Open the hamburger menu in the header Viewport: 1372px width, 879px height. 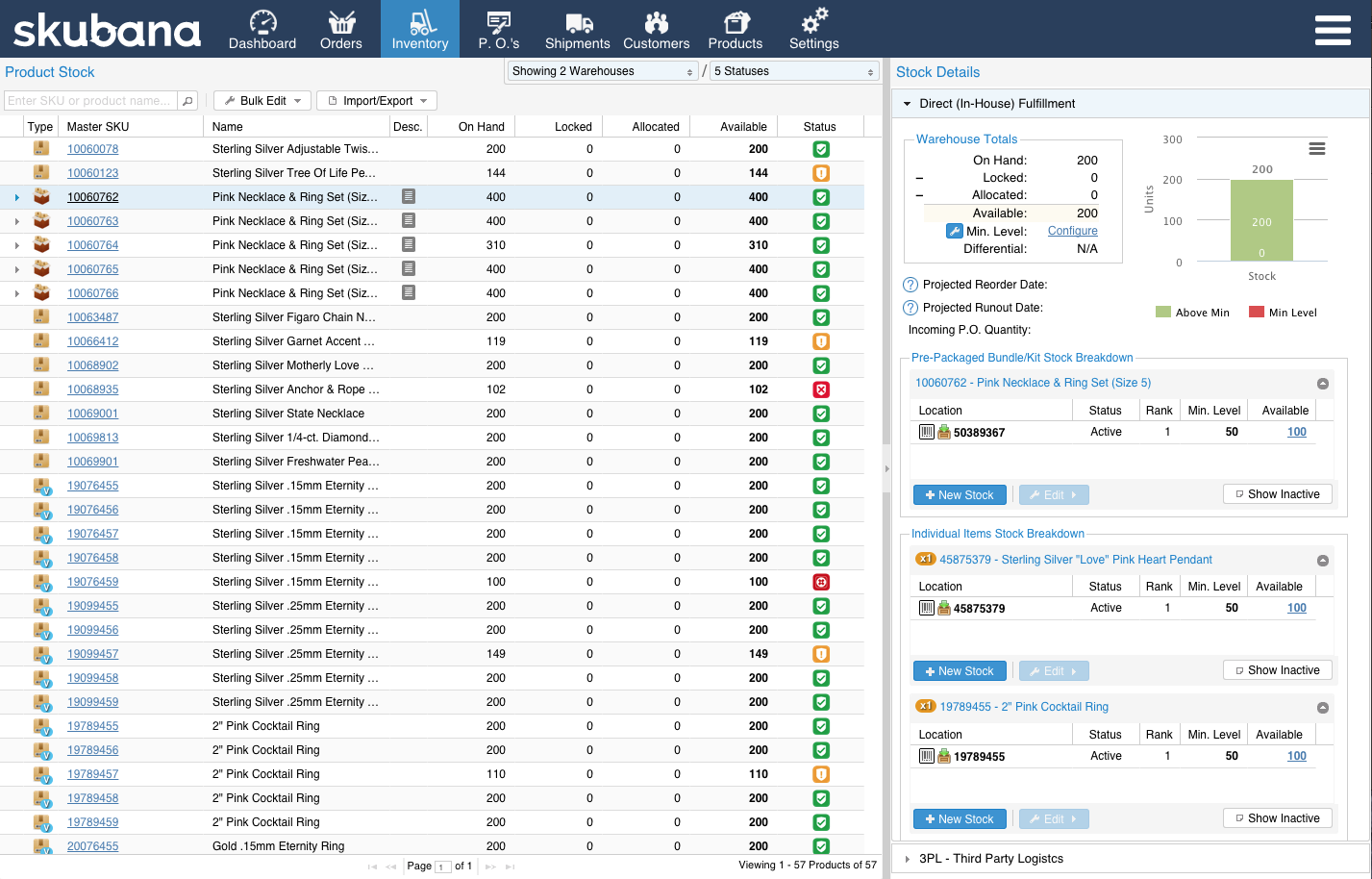1333,30
